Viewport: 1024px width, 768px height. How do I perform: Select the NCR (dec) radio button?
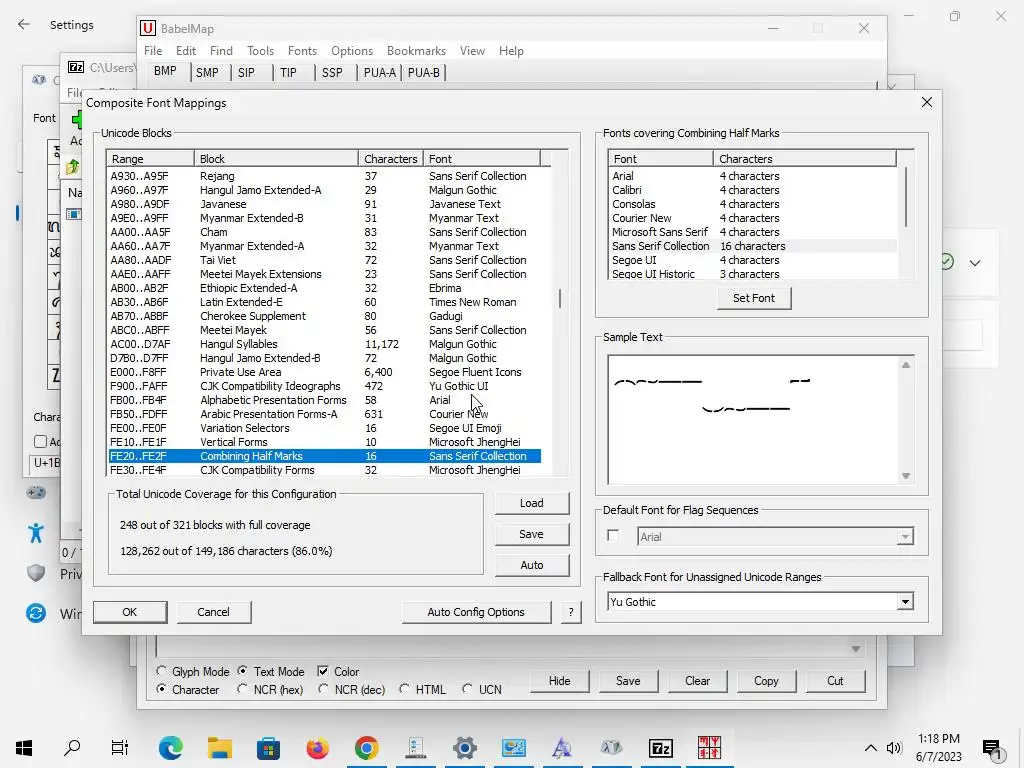[323, 689]
